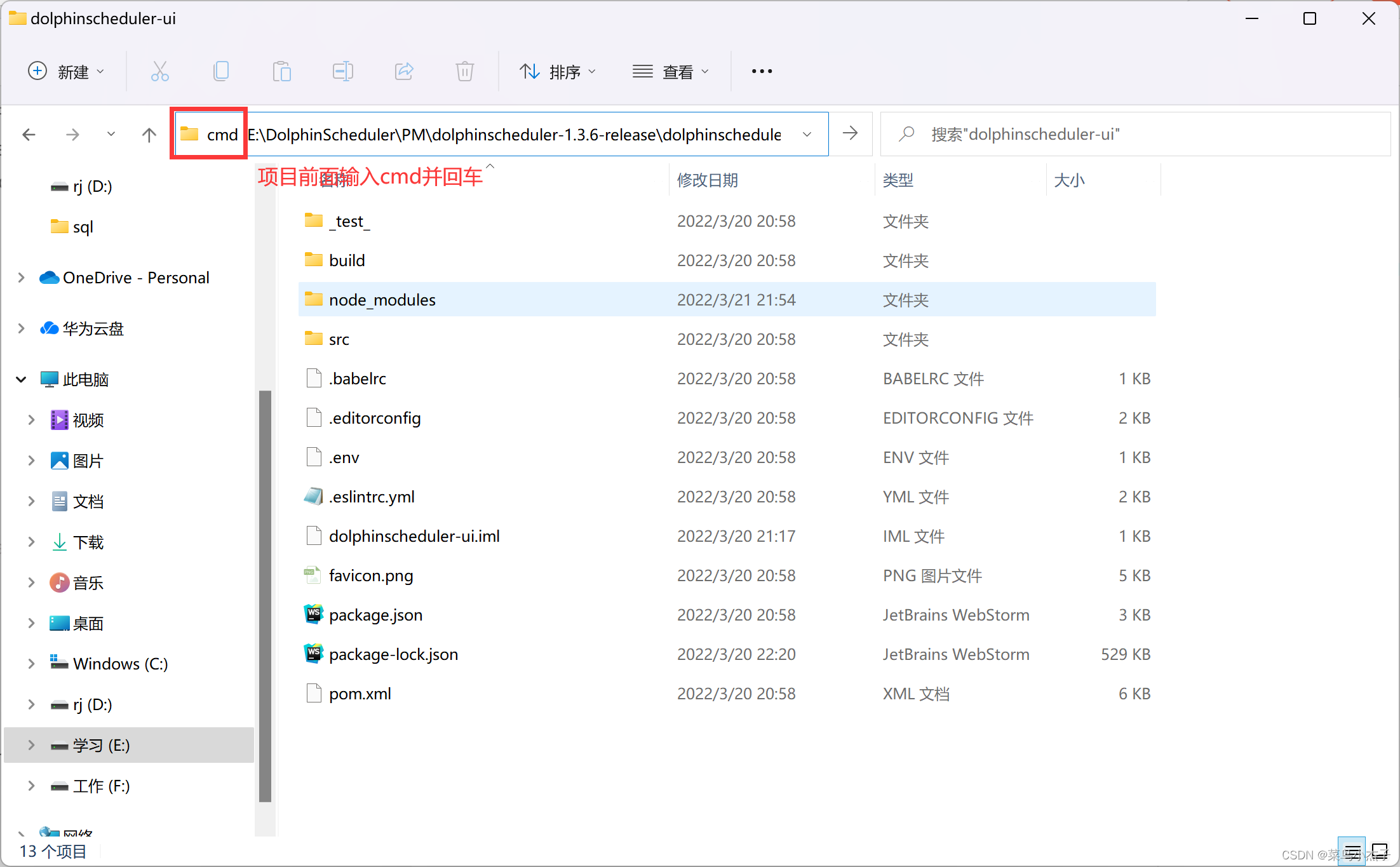
Task: Click the Paste icon in the toolbar
Action: (281, 71)
